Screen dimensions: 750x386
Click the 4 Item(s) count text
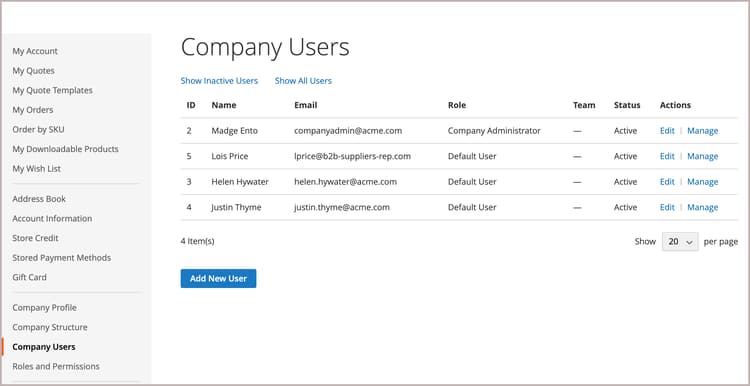[x=198, y=242]
